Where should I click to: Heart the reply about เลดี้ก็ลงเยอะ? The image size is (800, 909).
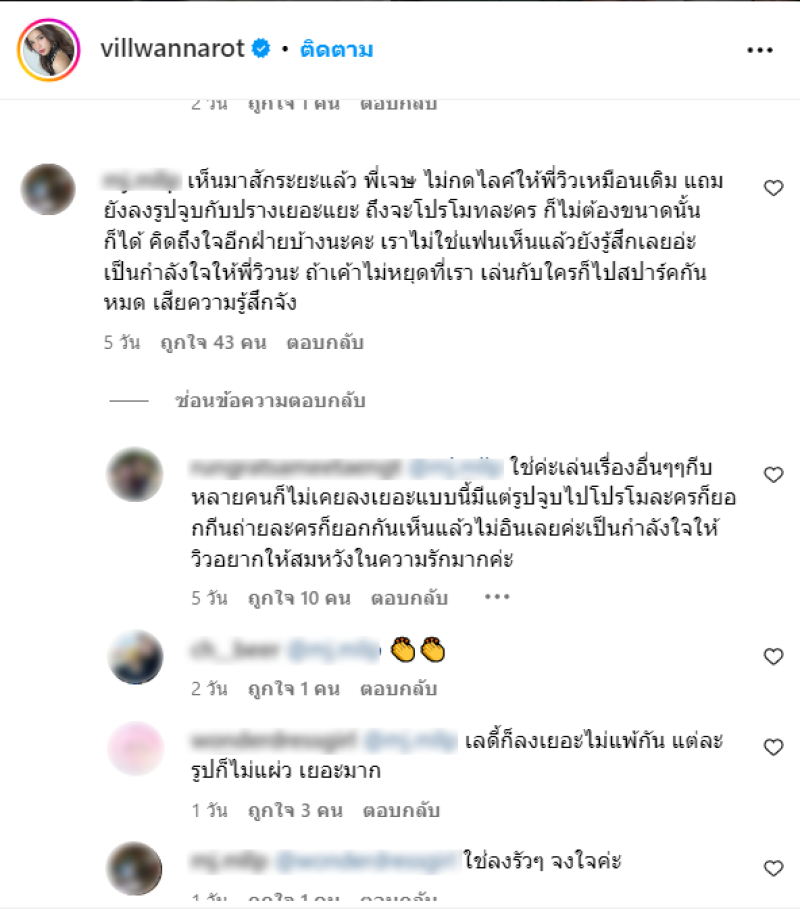[773, 747]
